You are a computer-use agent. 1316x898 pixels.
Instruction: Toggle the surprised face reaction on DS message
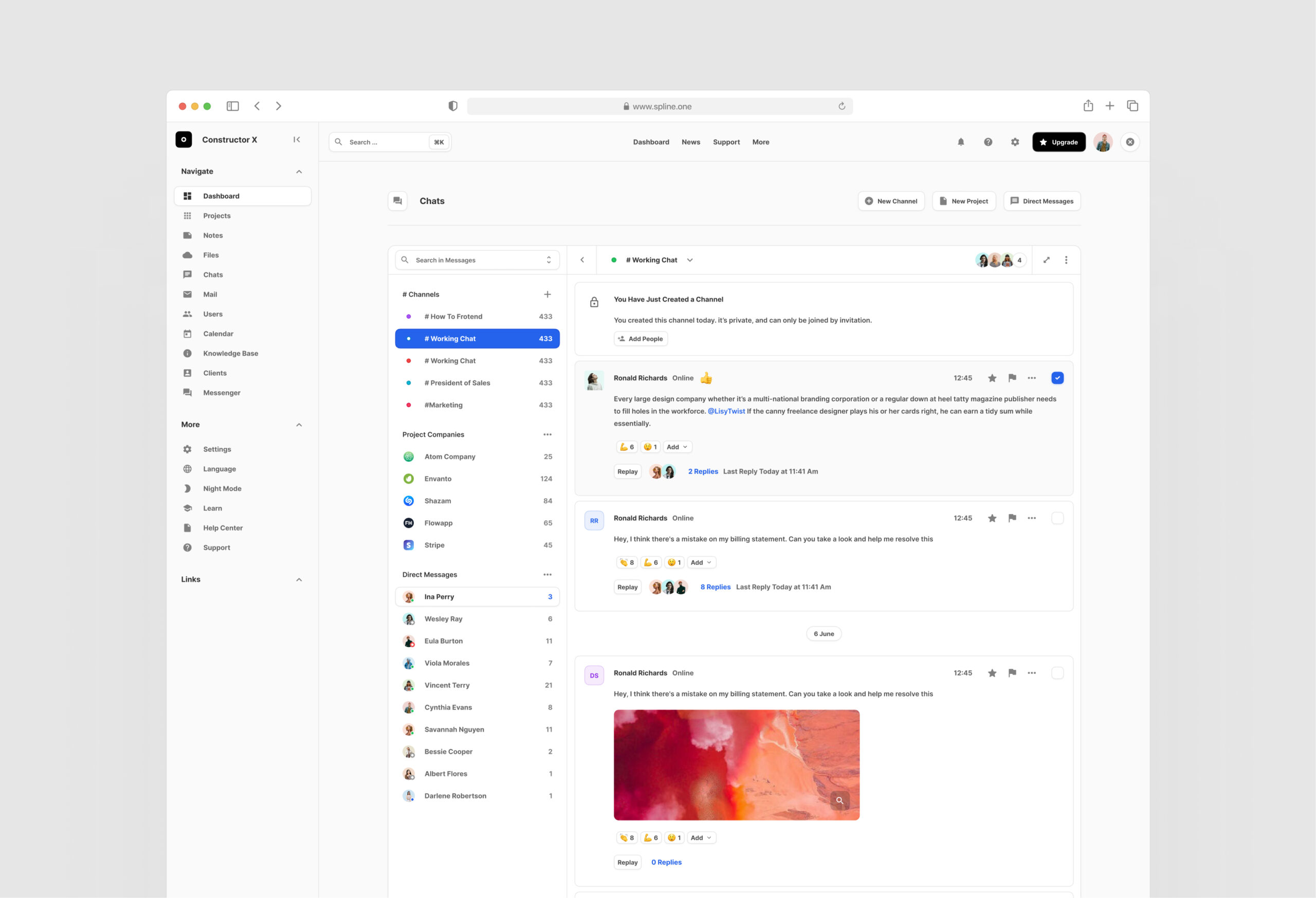(x=673, y=837)
